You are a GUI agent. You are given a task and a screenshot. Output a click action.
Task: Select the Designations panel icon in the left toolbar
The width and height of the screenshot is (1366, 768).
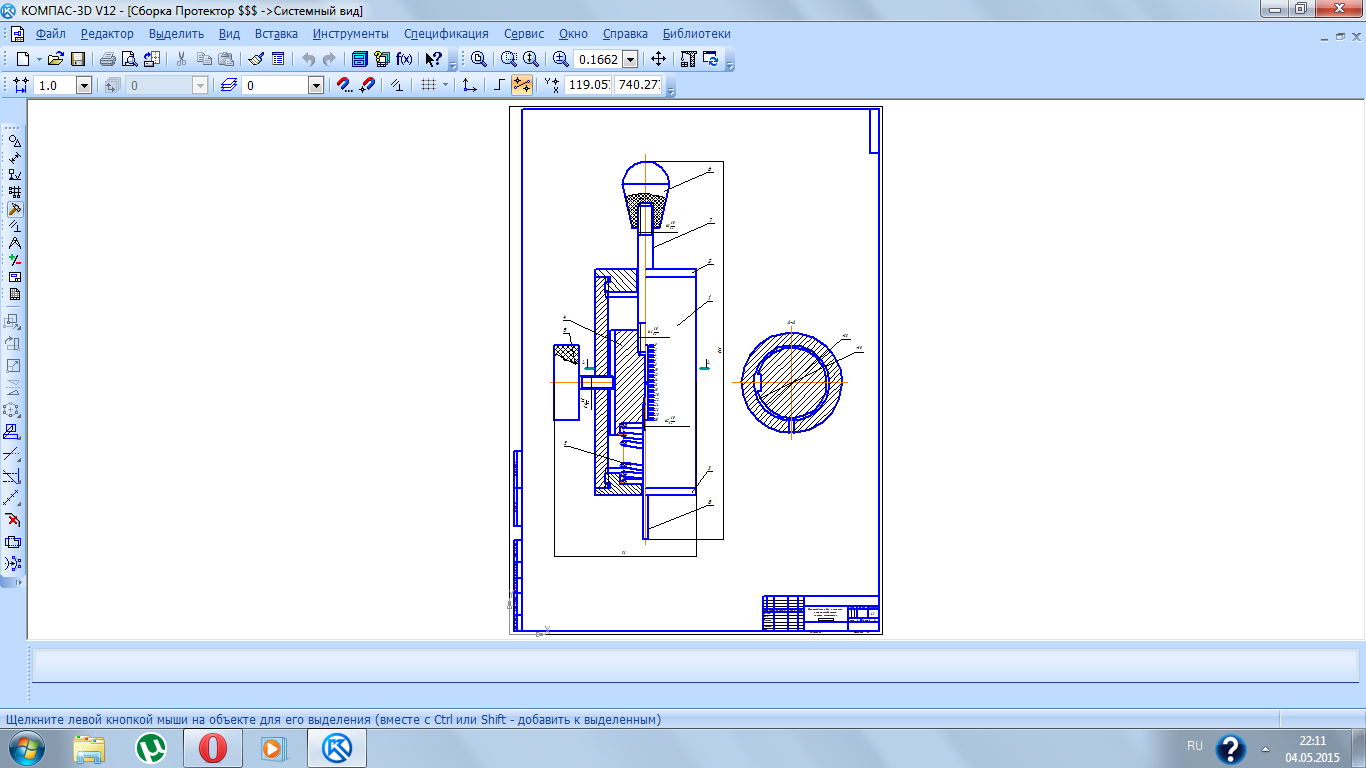coord(14,175)
